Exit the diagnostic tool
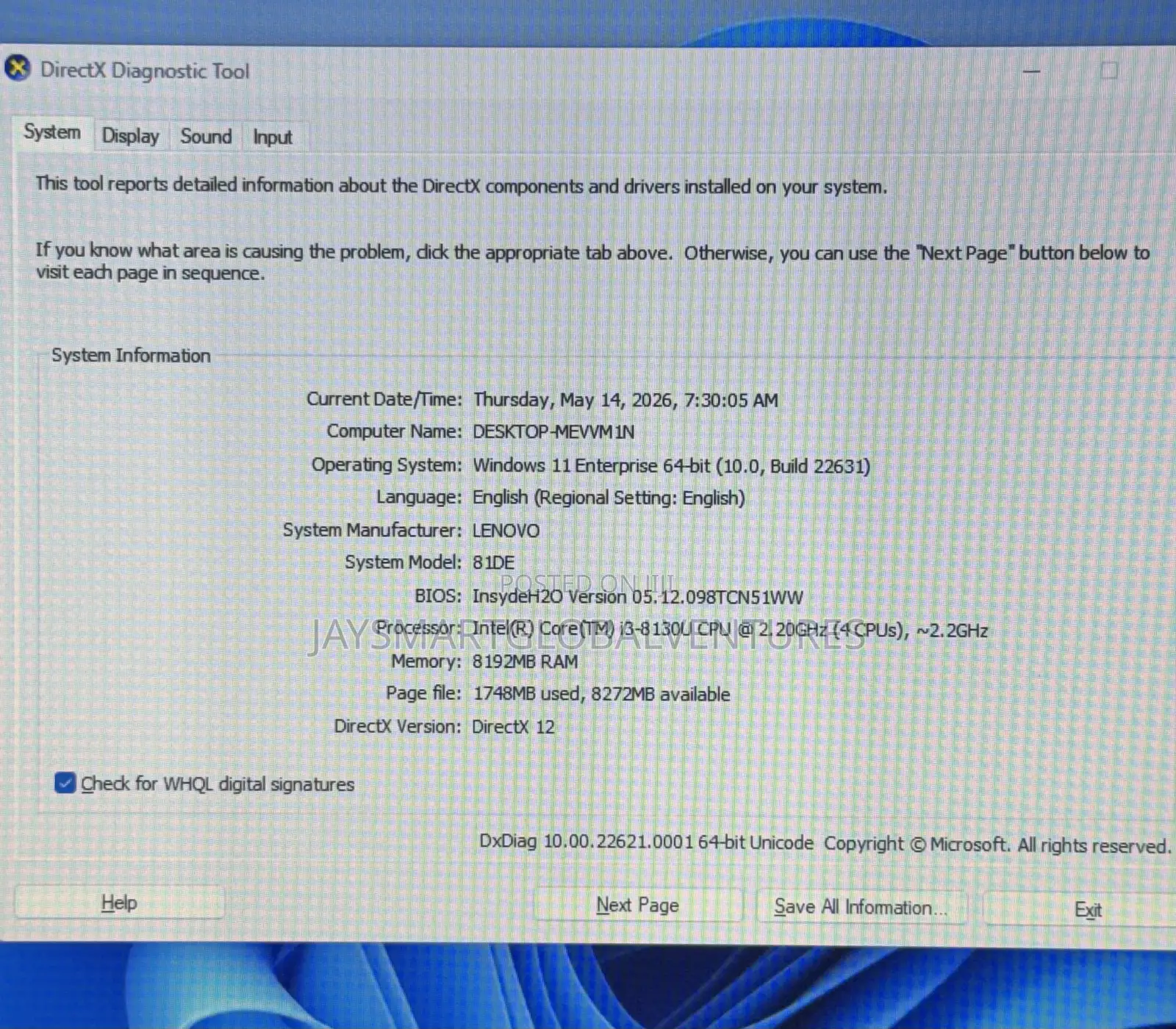 1086,910
